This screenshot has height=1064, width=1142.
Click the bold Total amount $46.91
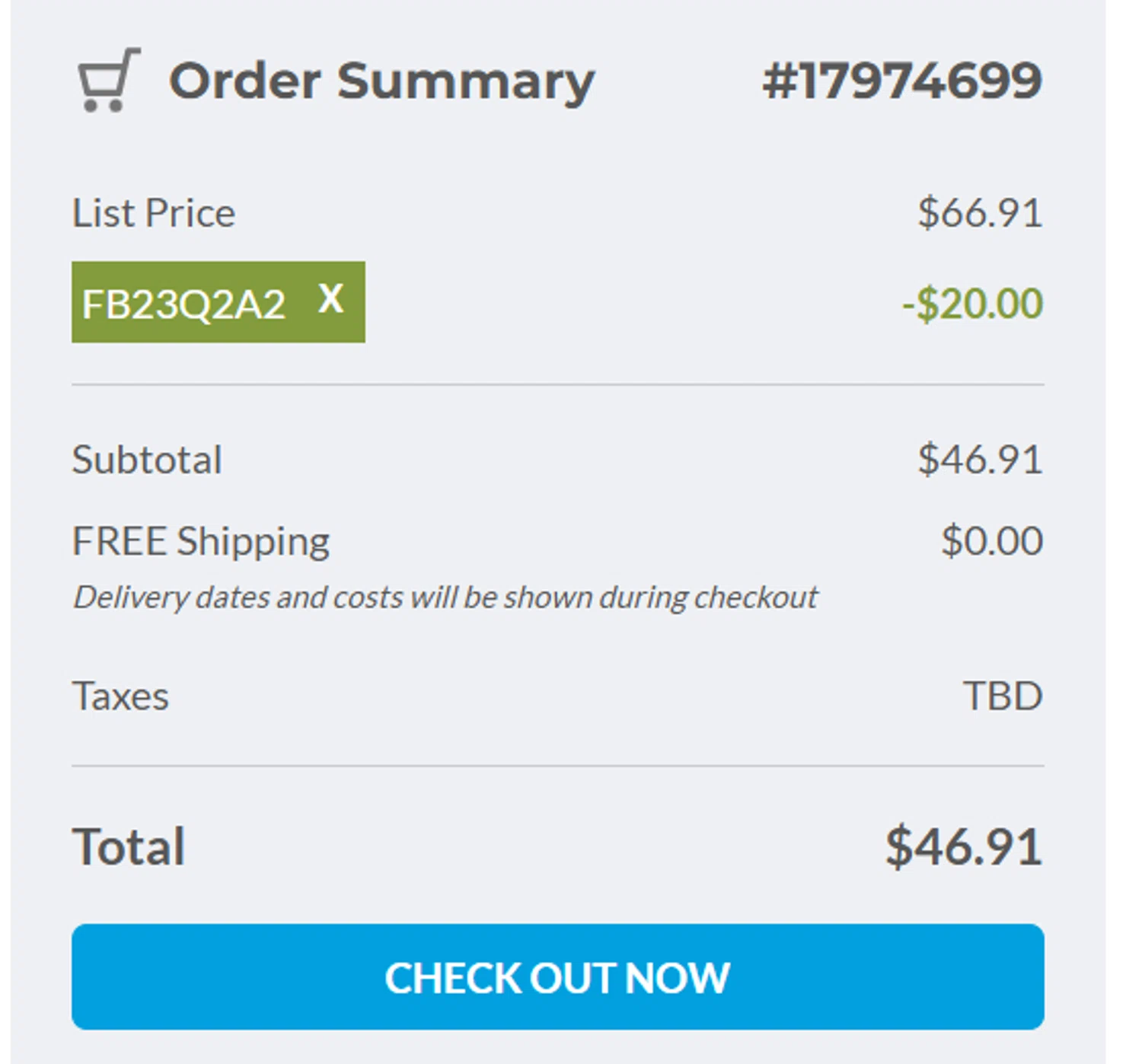(x=964, y=846)
